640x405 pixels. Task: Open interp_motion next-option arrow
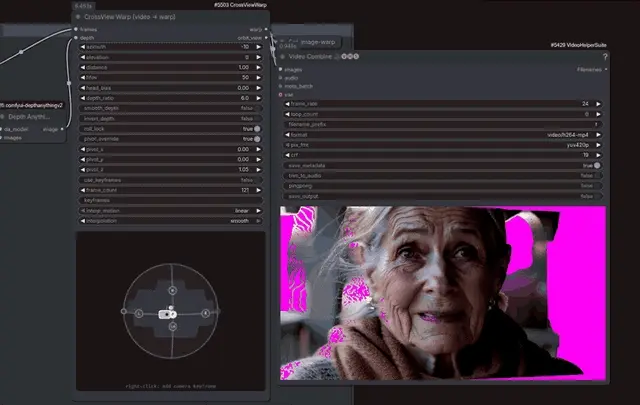pyautogui.click(x=258, y=211)
